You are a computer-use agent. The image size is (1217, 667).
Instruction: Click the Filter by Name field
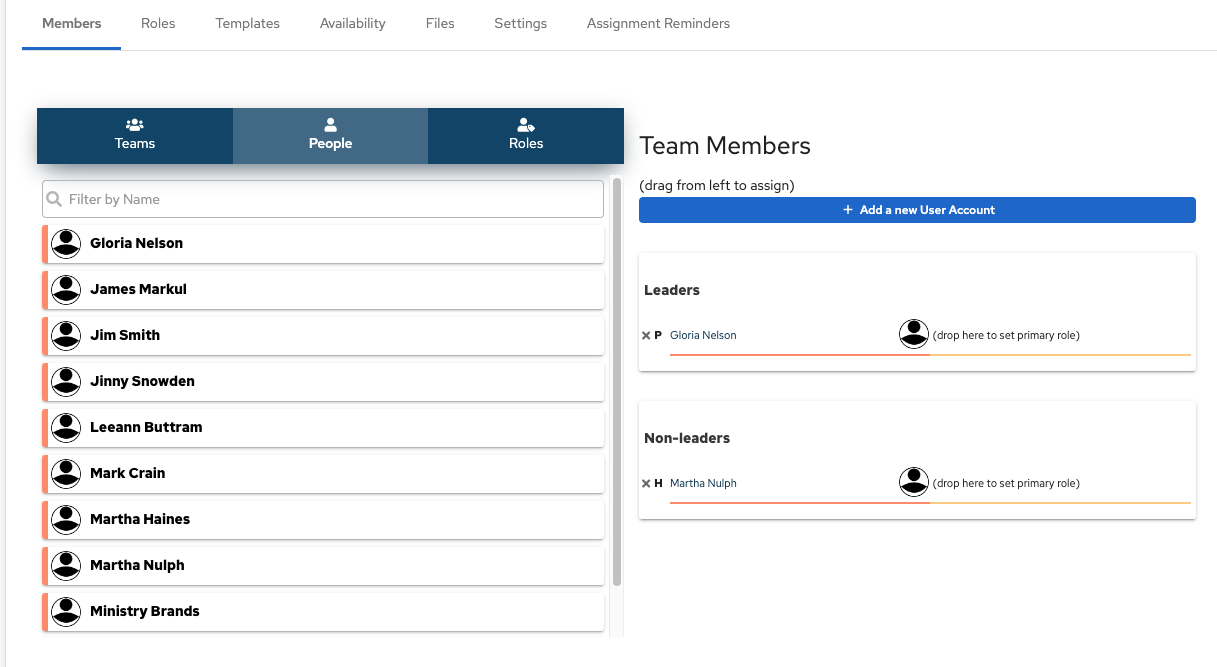point(330,199)
